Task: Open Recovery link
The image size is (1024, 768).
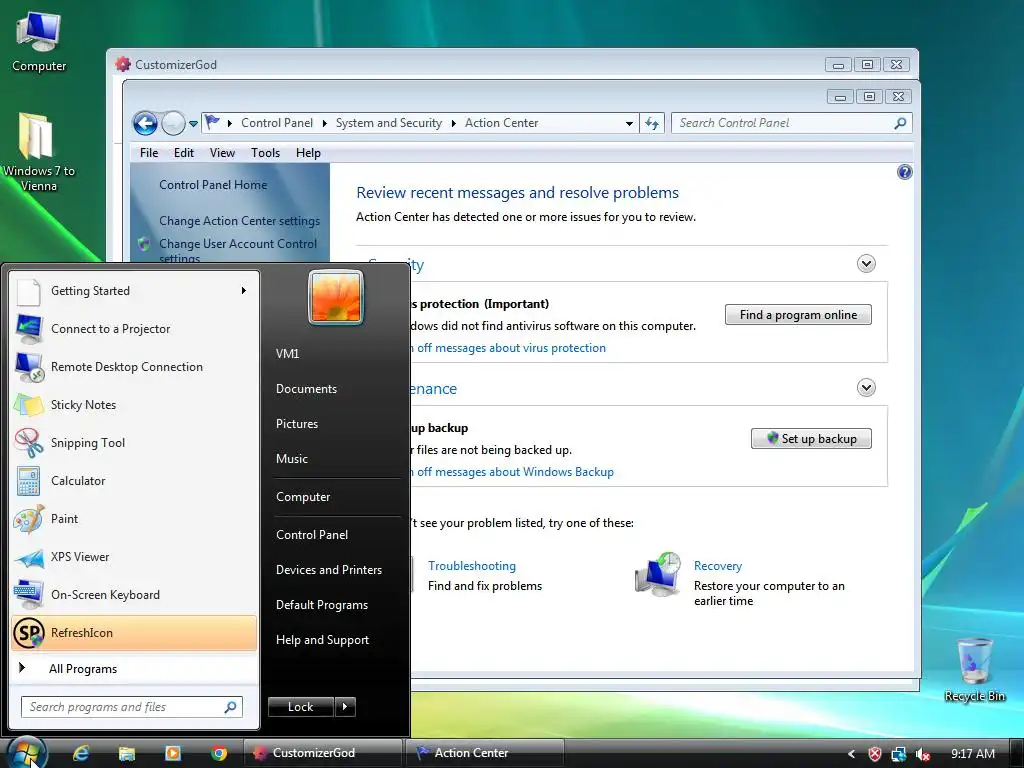Action: pyautogui.click(x=718, y=566)
